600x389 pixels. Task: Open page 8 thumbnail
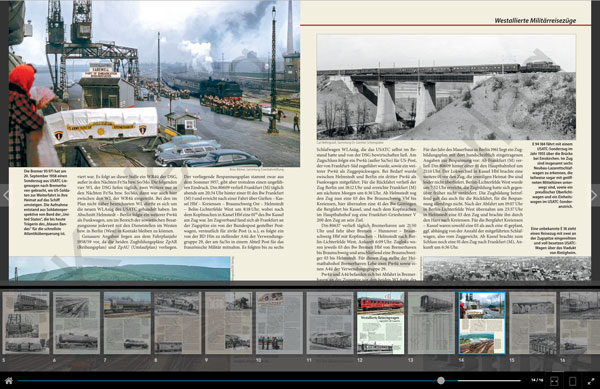tap(178, 323)
